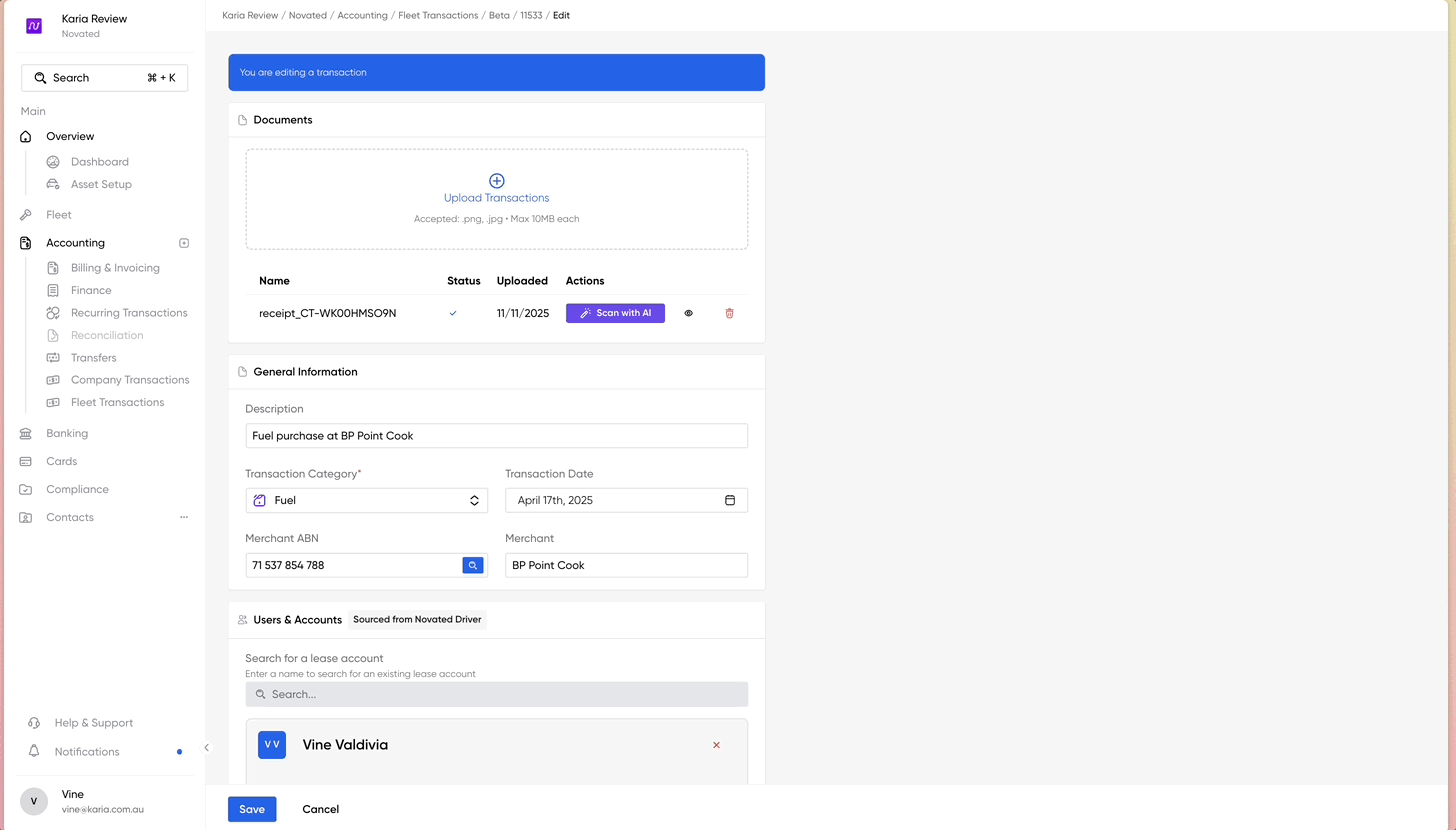Screen dimensions: 1456x830
Task: Delete the receipt_CT-WK00HMSO9N document
Action: [x=729, y=313]
